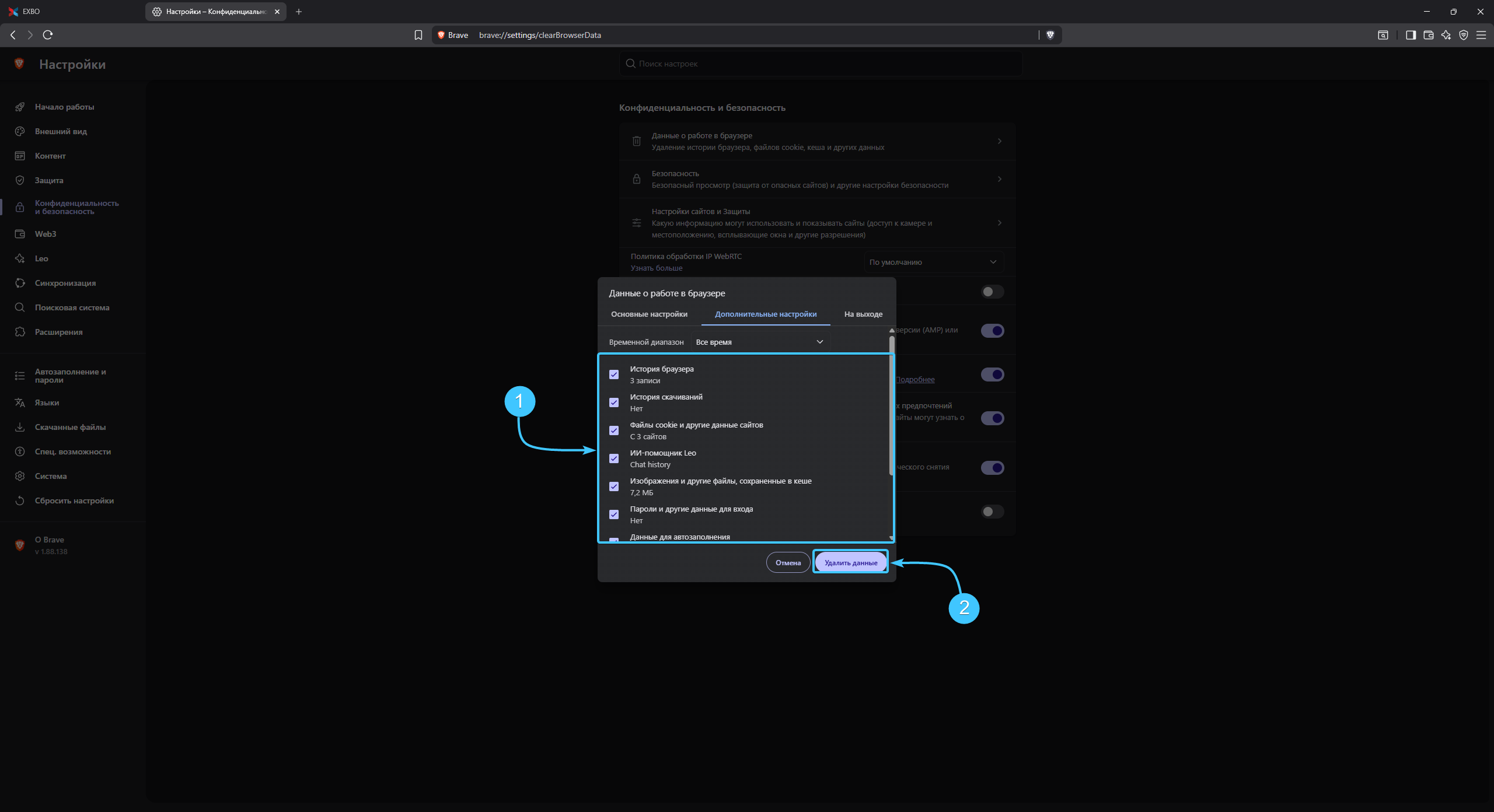Toggle the sidebar panel icon
This screenshot has height=812, width=1494.
coord(1411,35)
